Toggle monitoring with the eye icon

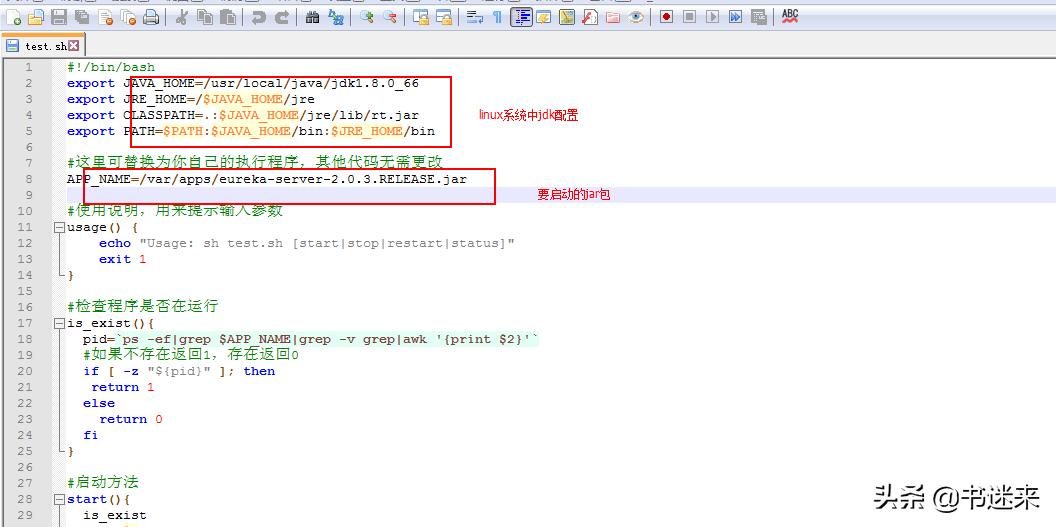636,17
